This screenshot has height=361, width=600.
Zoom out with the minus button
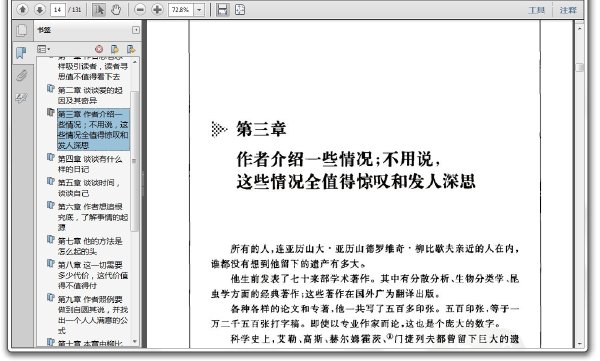tap(140, 10)
